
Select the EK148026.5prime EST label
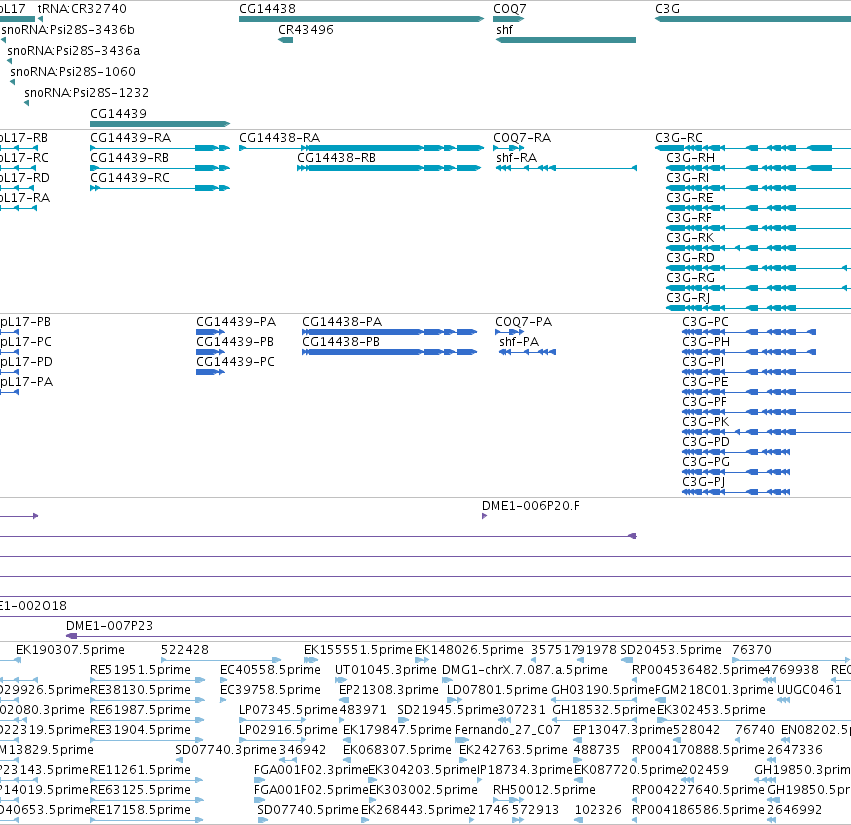[x=469, y=650]
